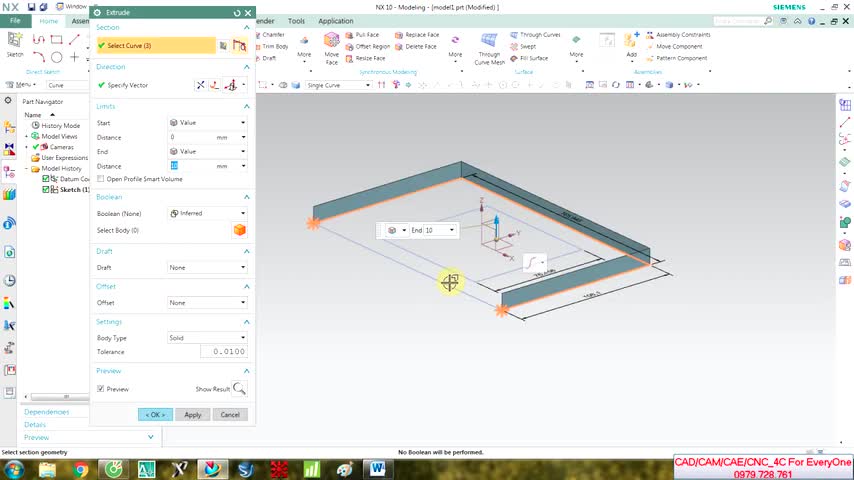Expand the Preview panel in navigator
854x480 pixels.
(151, 437)
